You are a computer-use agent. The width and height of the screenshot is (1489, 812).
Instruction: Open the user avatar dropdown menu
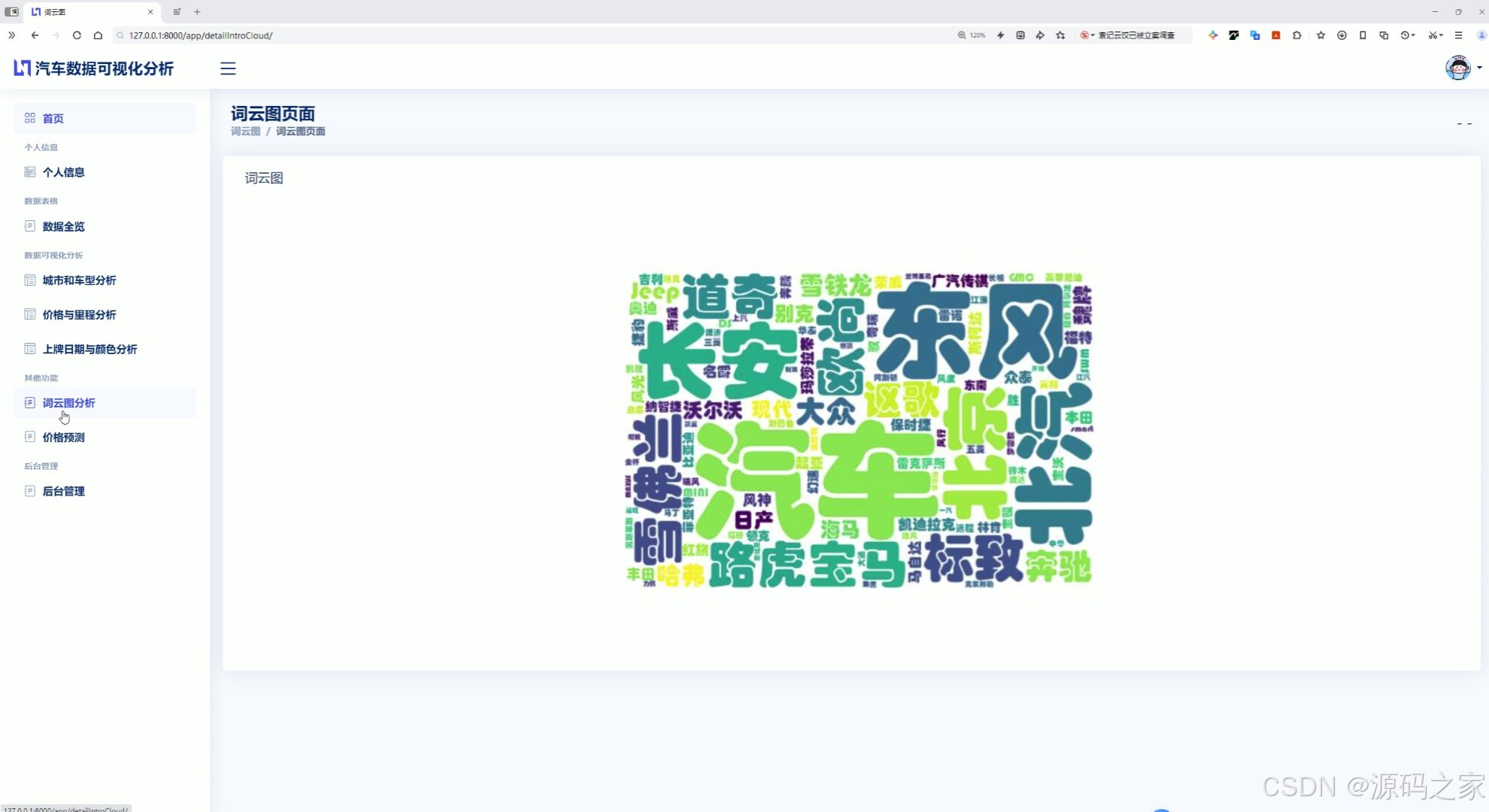pos(1458,68)
